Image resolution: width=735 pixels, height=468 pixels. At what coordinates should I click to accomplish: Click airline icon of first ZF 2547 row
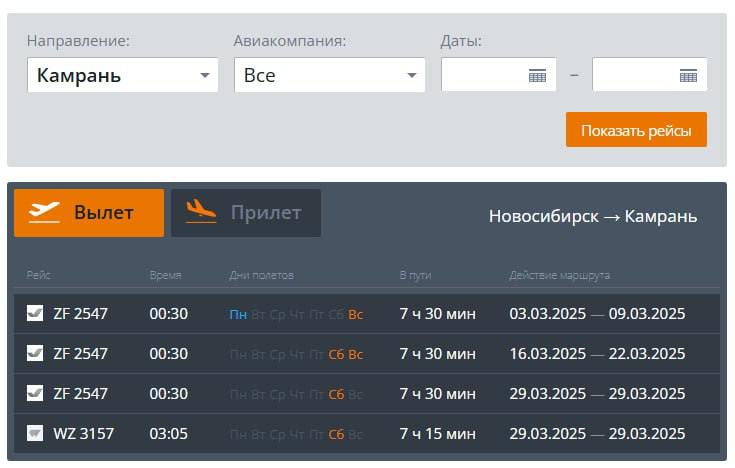tap(35, 314)
